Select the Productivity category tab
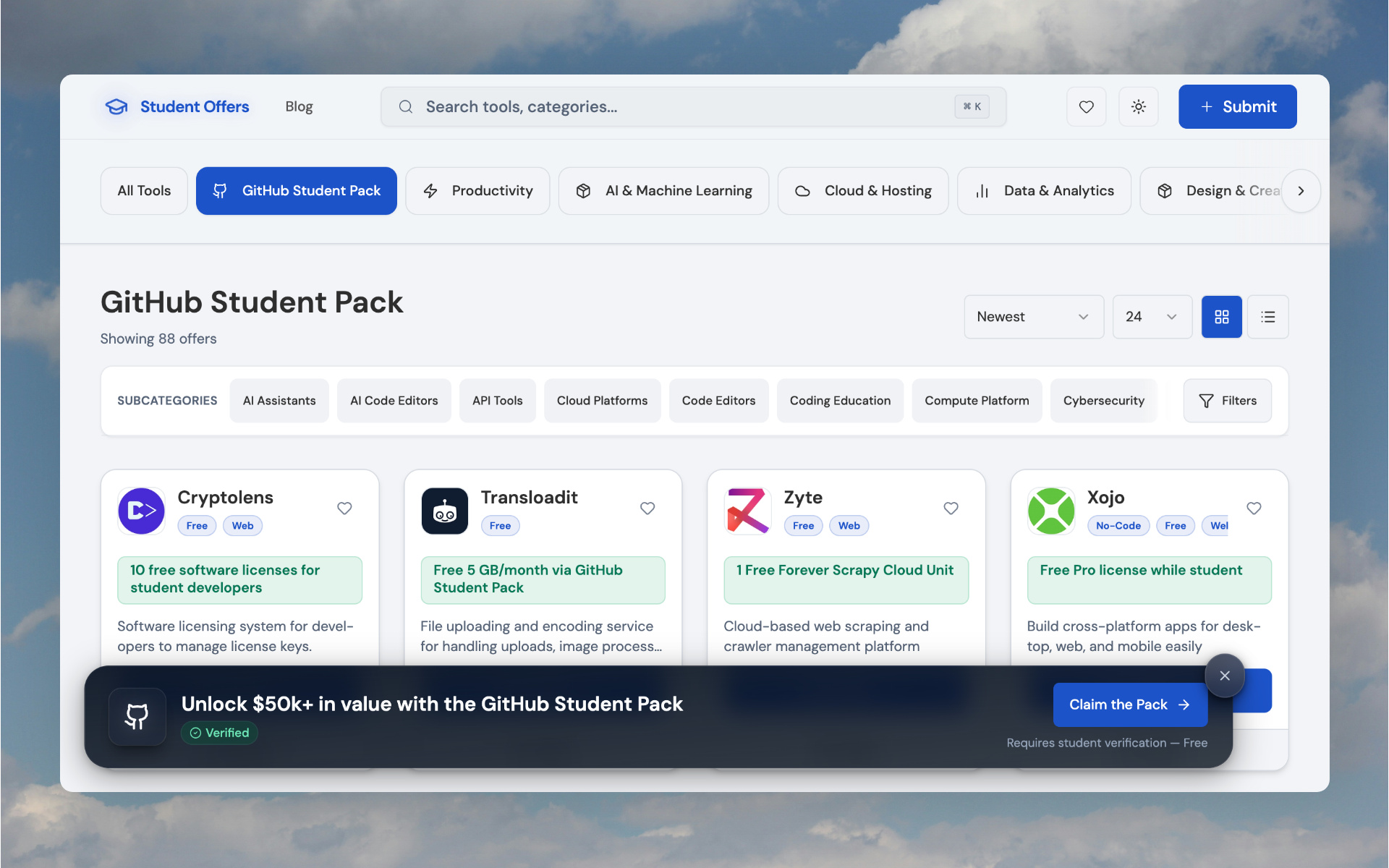 point(477,191)
